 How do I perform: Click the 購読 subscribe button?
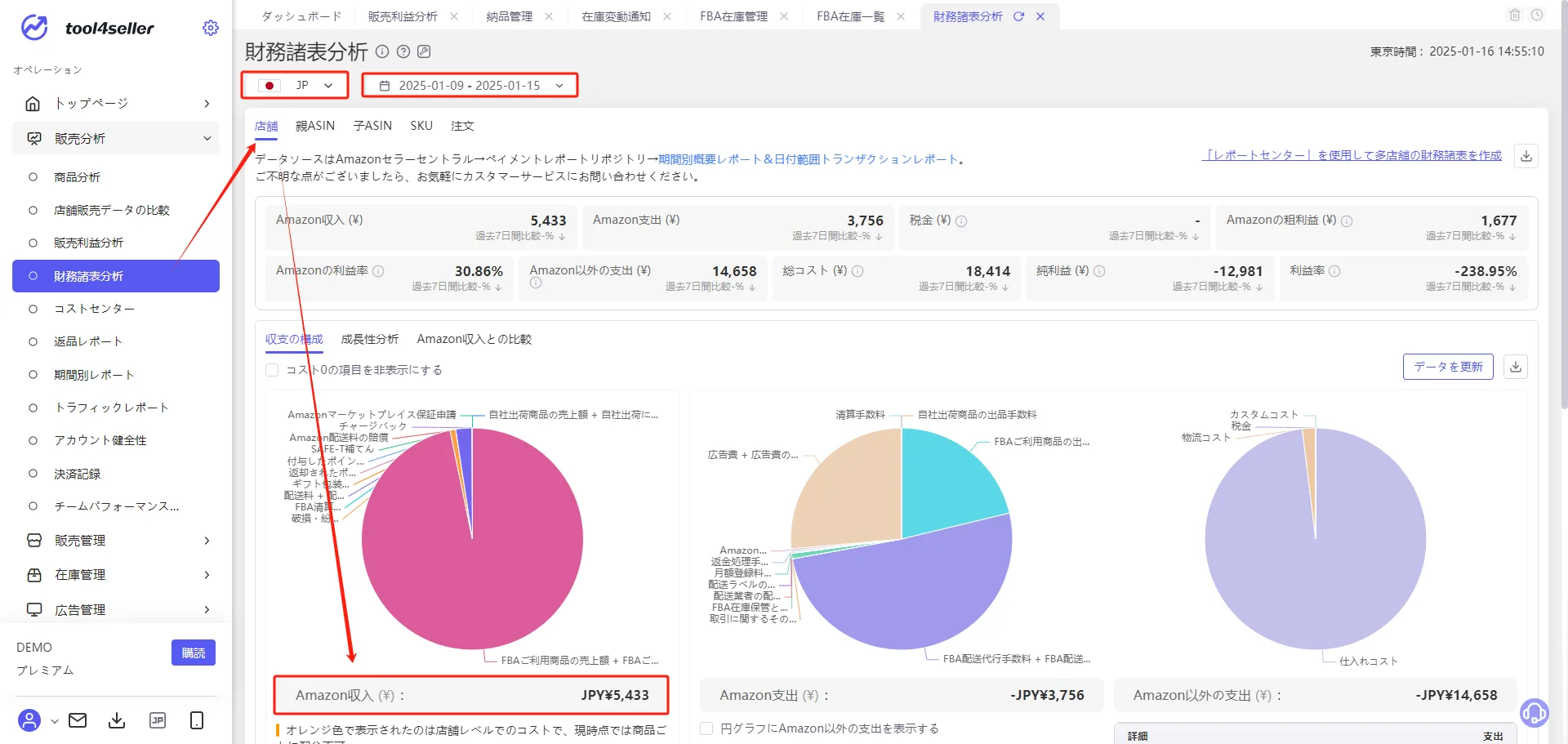click(x=194, y=653)
